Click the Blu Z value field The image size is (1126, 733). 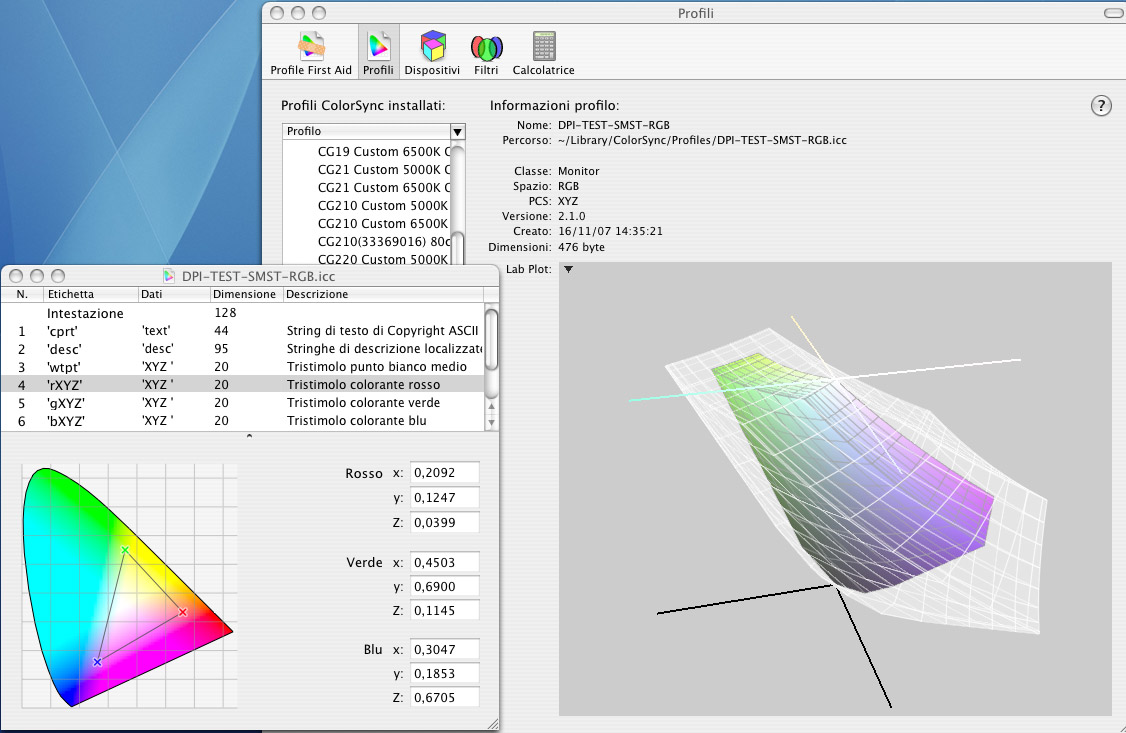[x=445, y=698]
